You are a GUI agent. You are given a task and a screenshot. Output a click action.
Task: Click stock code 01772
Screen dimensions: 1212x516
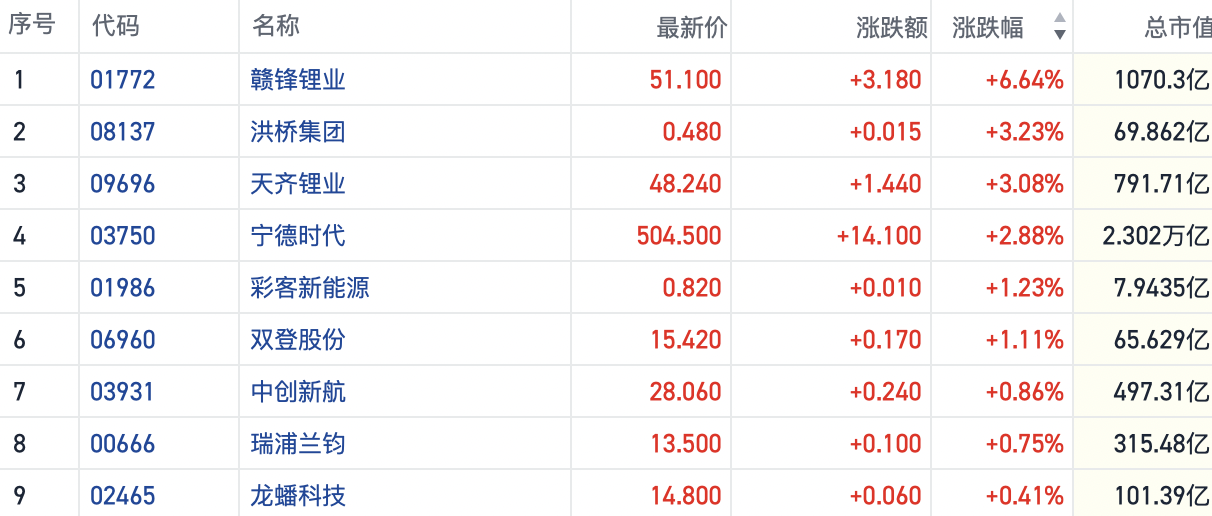123,80
